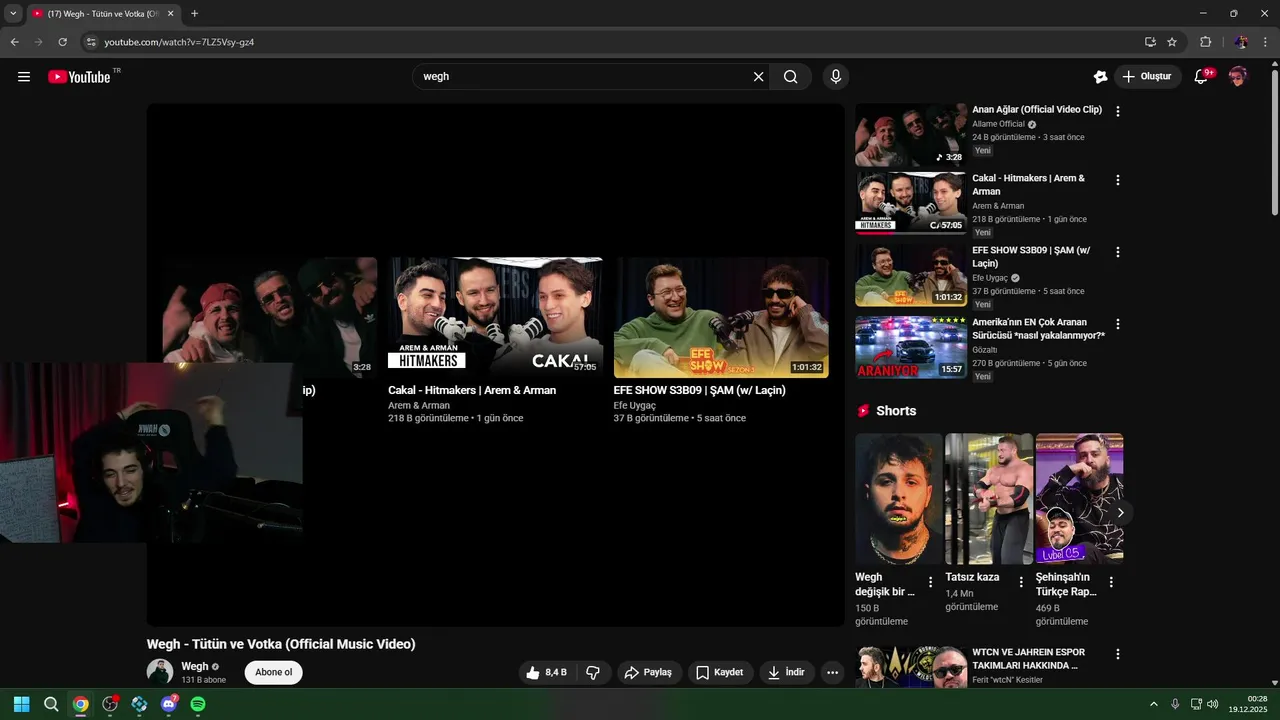Open a new browser tab
The image size is (1280, 720).
(x=194, y=14)
